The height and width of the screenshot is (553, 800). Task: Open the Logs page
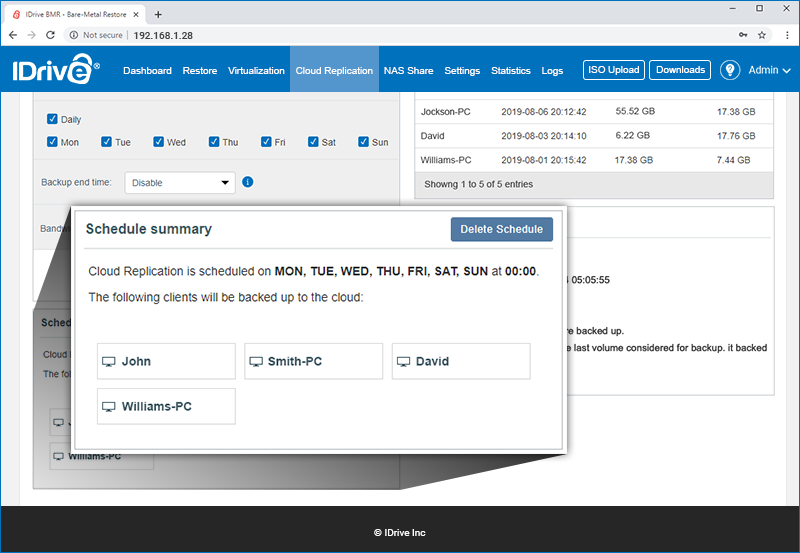552,70
